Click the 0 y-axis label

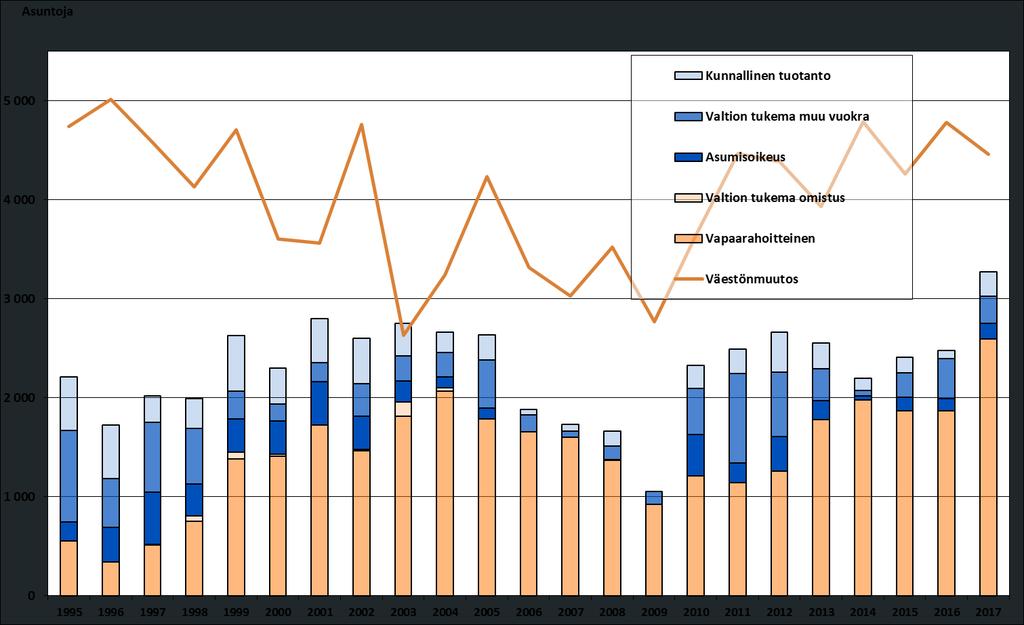point(32,596)
